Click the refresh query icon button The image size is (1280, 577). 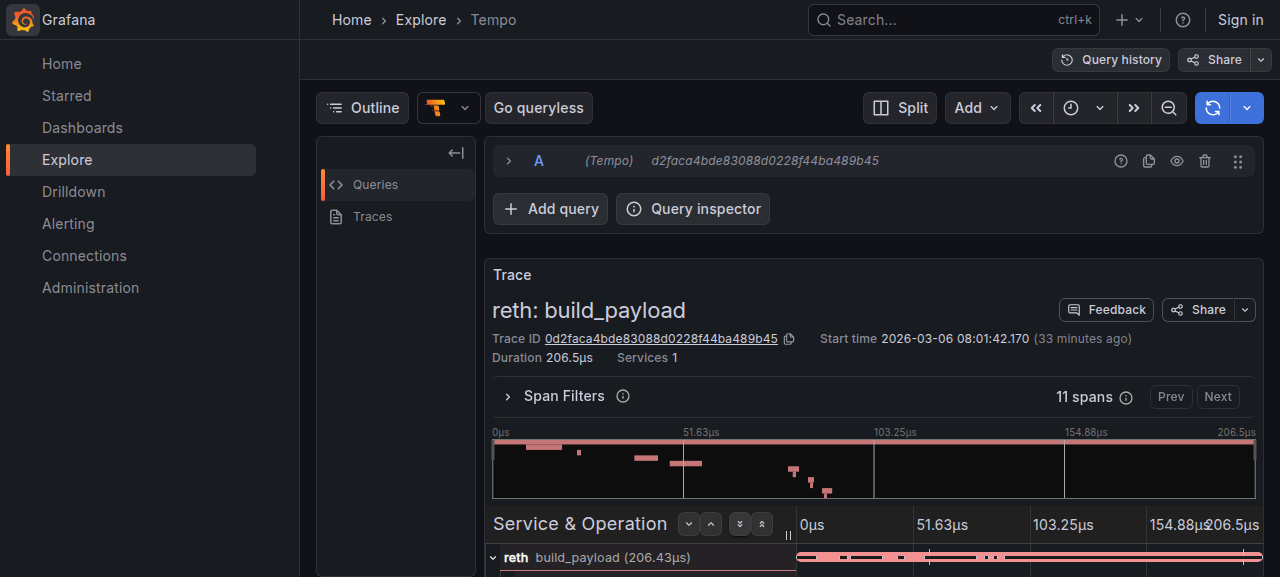pyautogui.click(x=1212, y=108)
